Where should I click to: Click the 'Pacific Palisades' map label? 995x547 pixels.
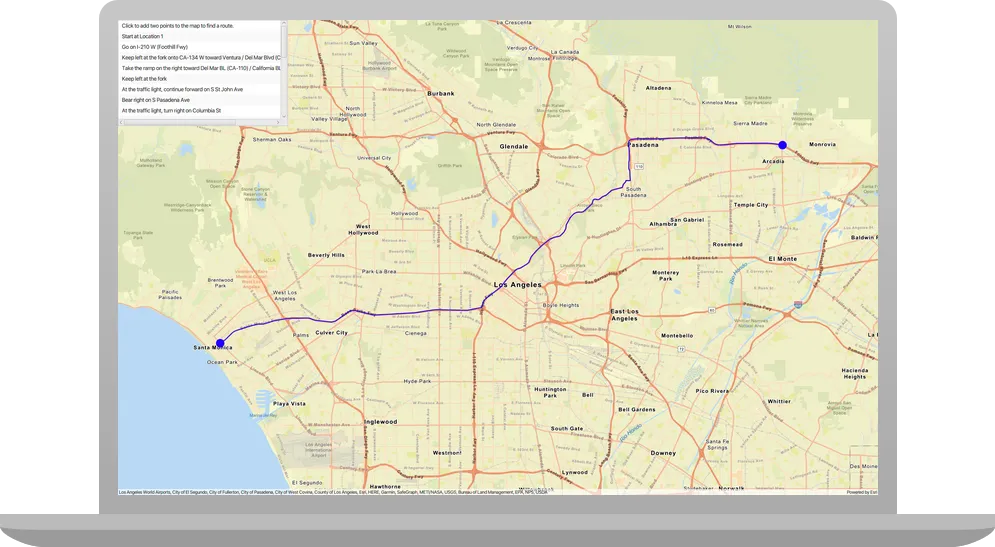coord(170,294)
